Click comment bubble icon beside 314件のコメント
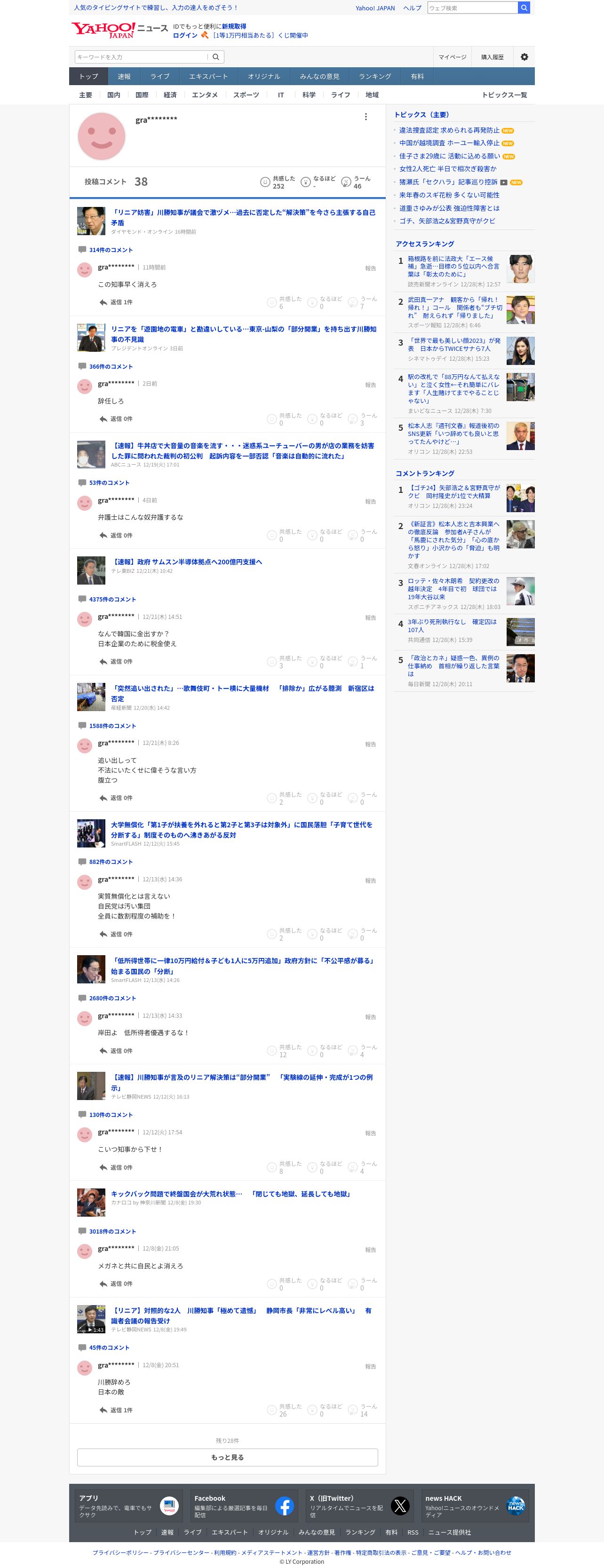 pos(82,250)
